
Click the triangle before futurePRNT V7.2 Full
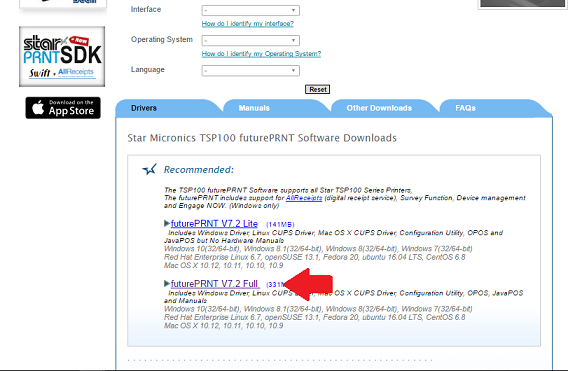pyautogui.click(x=167, y=283)
